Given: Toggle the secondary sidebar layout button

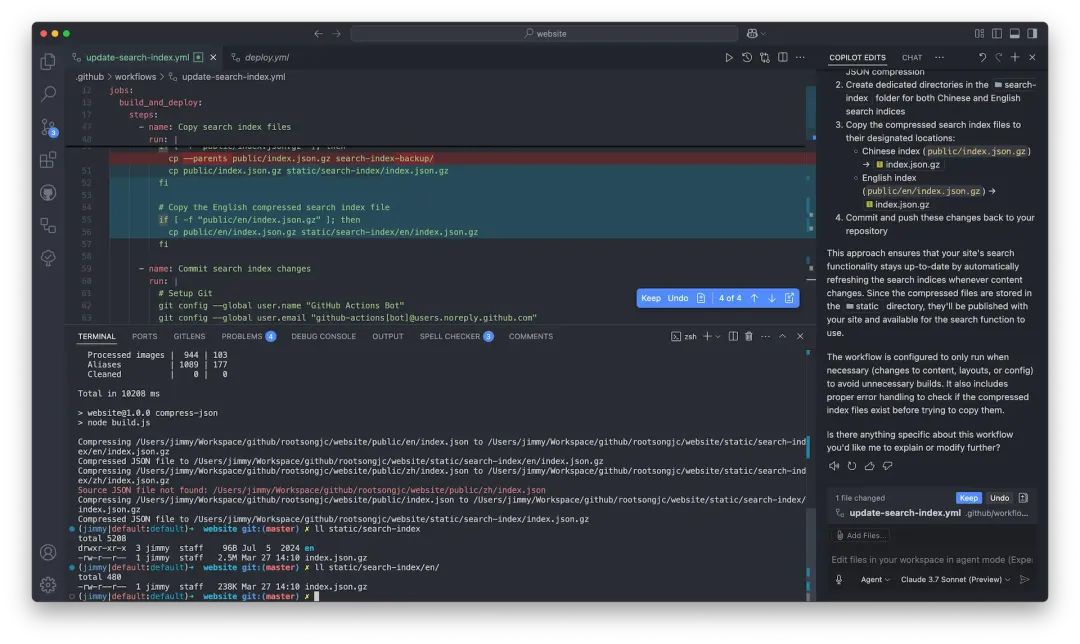Looking at the screenshot, I should coord(1032,33).
